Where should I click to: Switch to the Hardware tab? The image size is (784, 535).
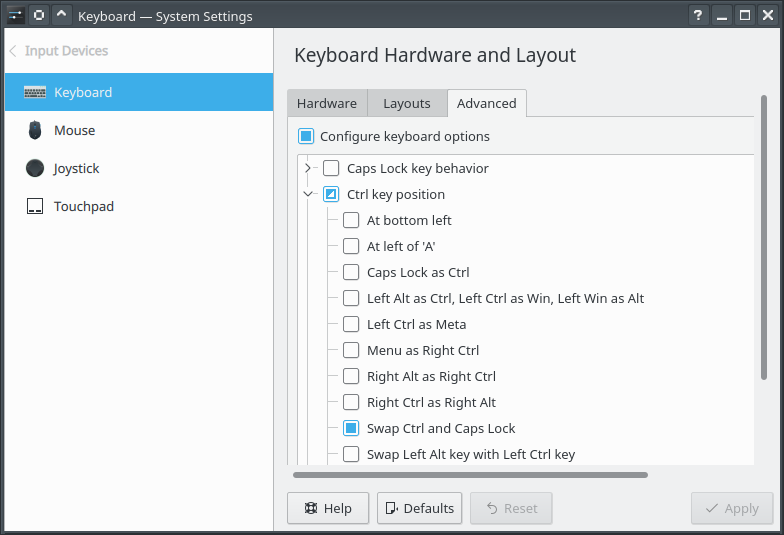coord(327,103)
